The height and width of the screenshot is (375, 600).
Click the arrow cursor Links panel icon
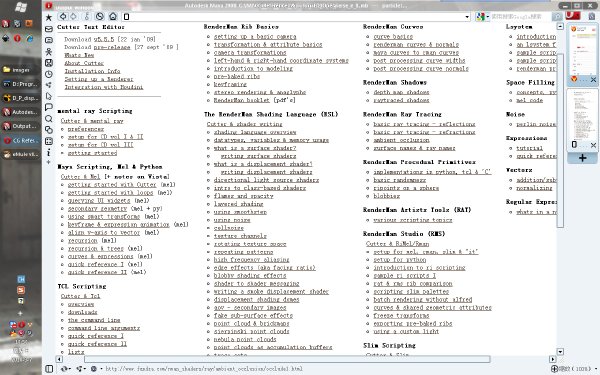click(x=49, y=96)
